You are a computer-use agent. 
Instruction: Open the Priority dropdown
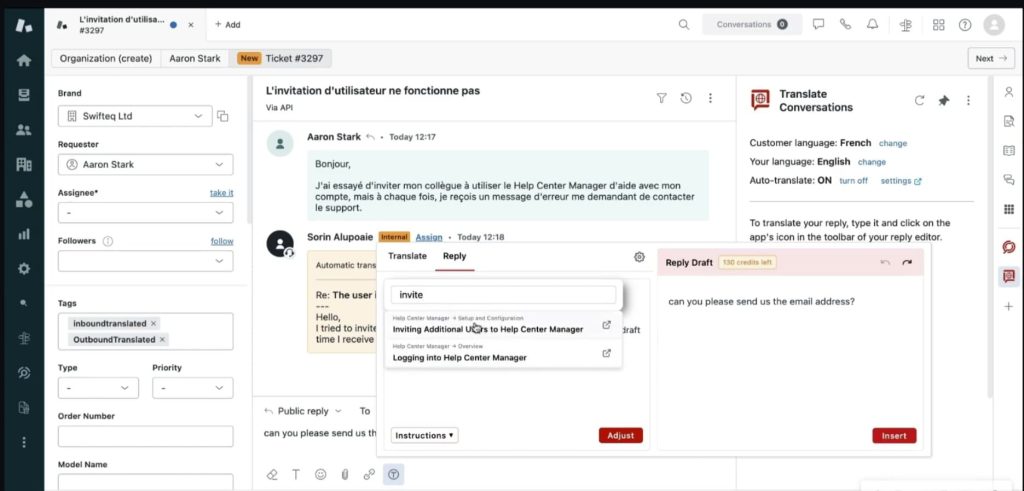[193, 388]
